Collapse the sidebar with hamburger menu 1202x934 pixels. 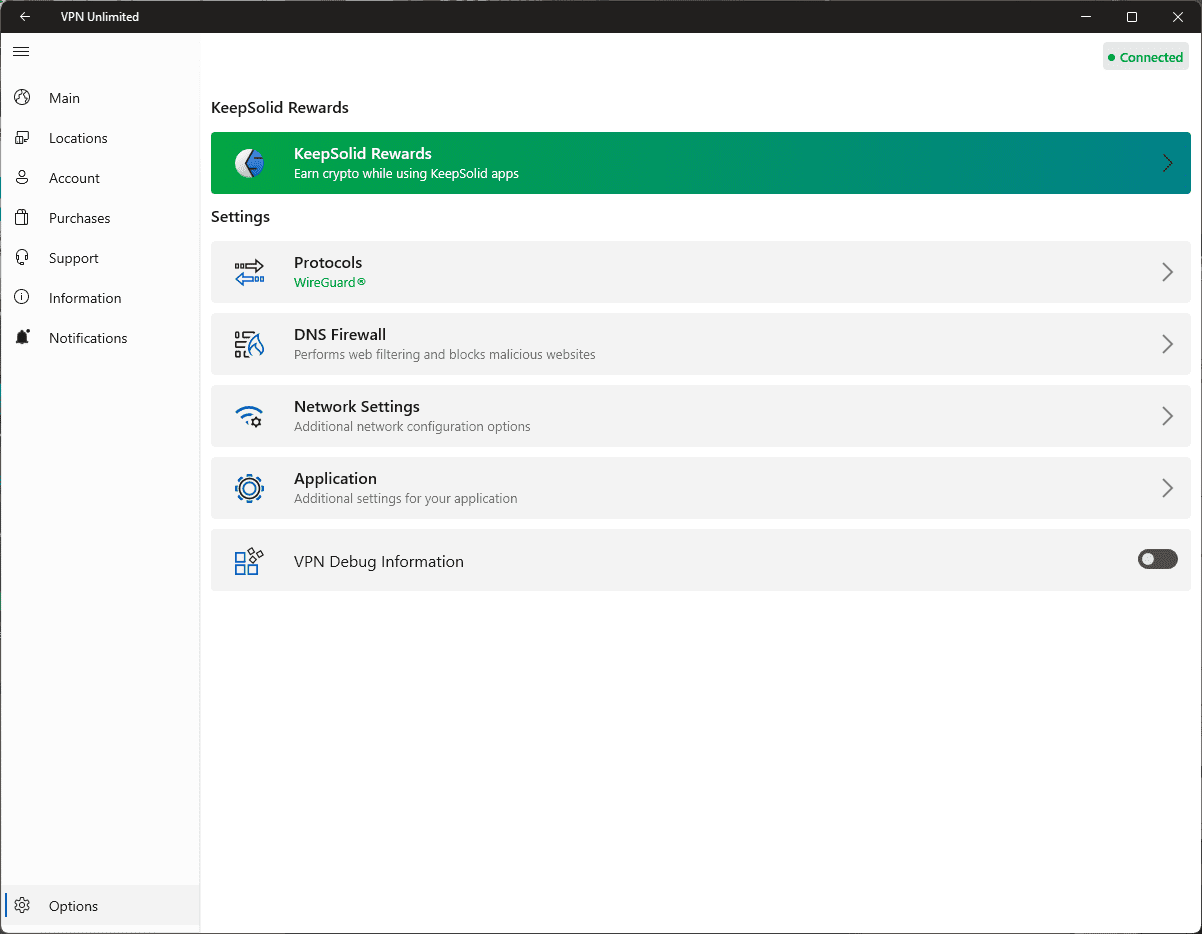pyautogui.click(x=21, y=51)
